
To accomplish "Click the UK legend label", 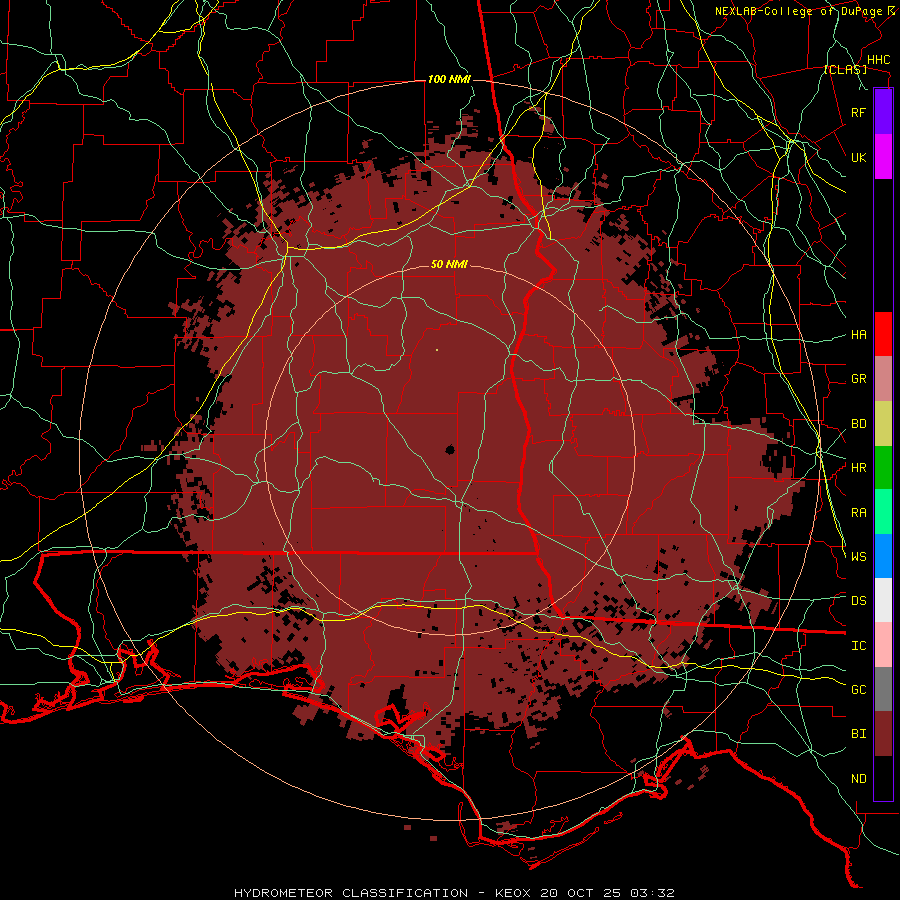I will tap(858, 157).
